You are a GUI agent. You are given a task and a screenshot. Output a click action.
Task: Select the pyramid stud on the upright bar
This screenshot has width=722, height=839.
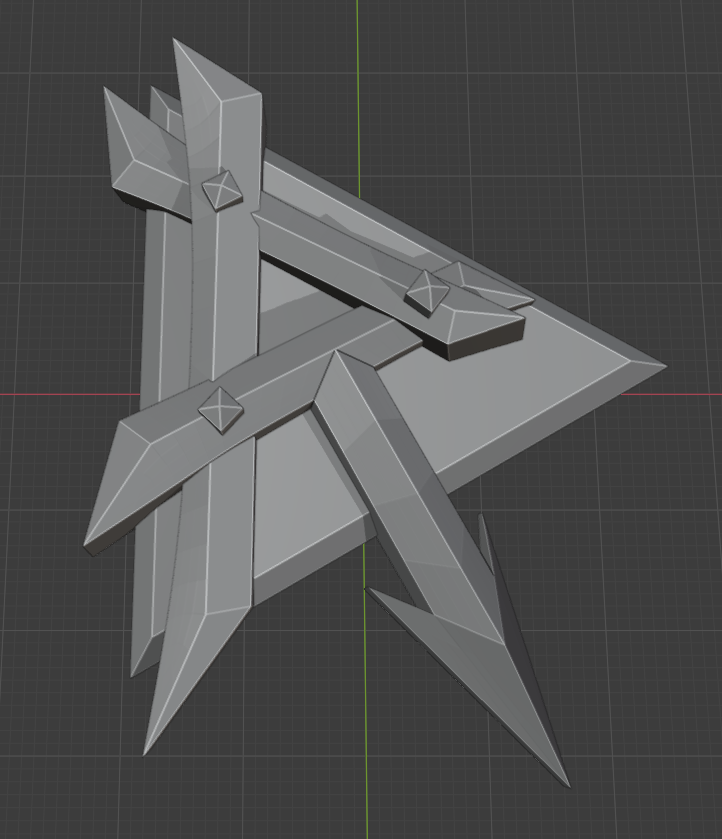point(222,190)
